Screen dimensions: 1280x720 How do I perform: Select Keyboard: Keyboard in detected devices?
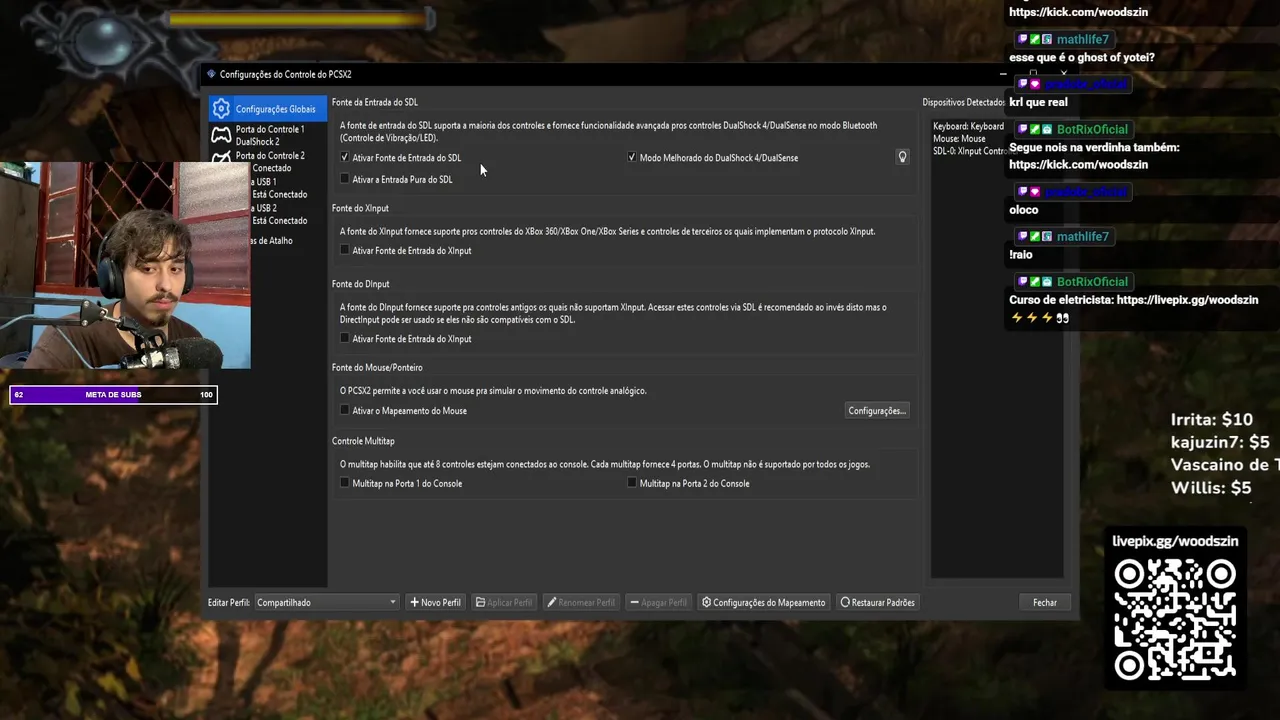coord(968,126)
